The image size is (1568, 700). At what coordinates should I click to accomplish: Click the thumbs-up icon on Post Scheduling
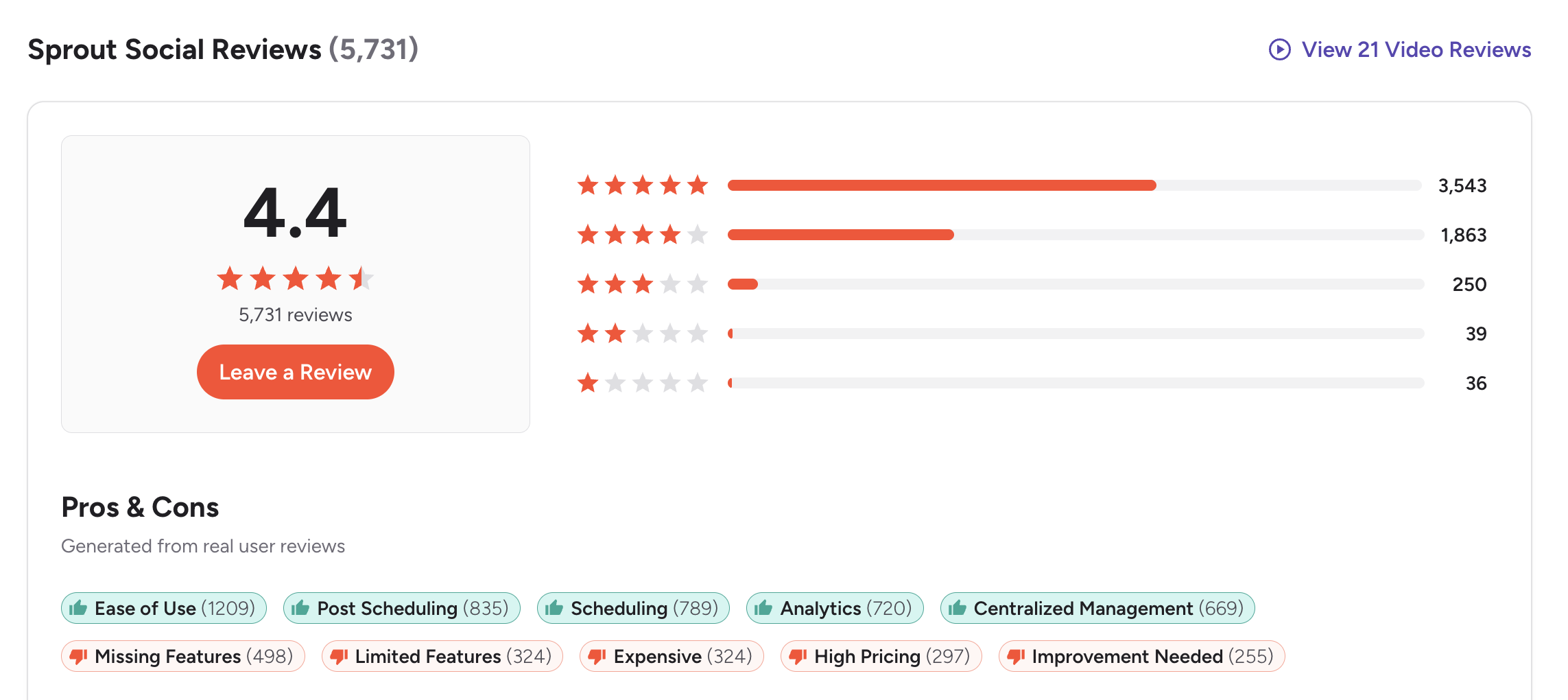(300, 608)
